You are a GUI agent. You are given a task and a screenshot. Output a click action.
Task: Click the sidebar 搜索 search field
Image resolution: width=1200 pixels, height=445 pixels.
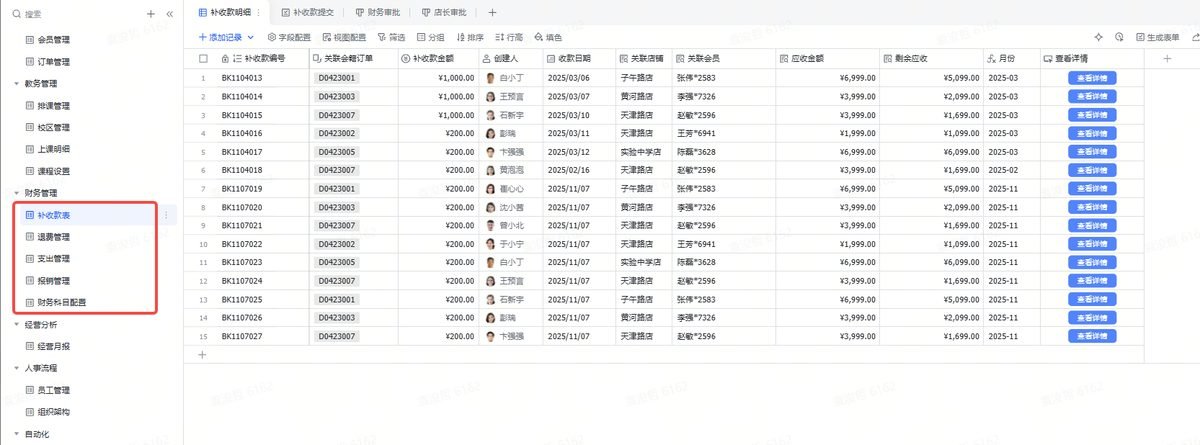click(75, 14)
